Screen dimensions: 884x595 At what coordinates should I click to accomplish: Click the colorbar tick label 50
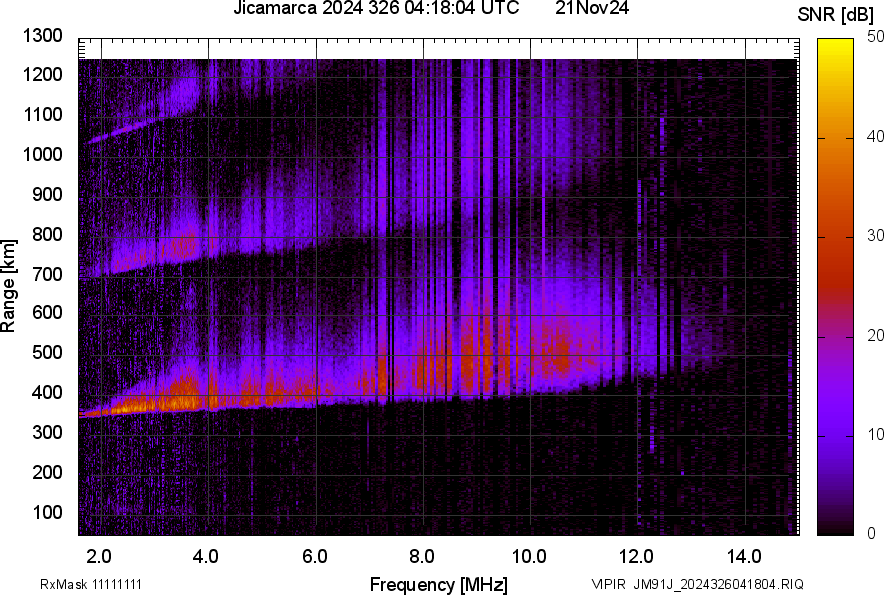point(876,36)
